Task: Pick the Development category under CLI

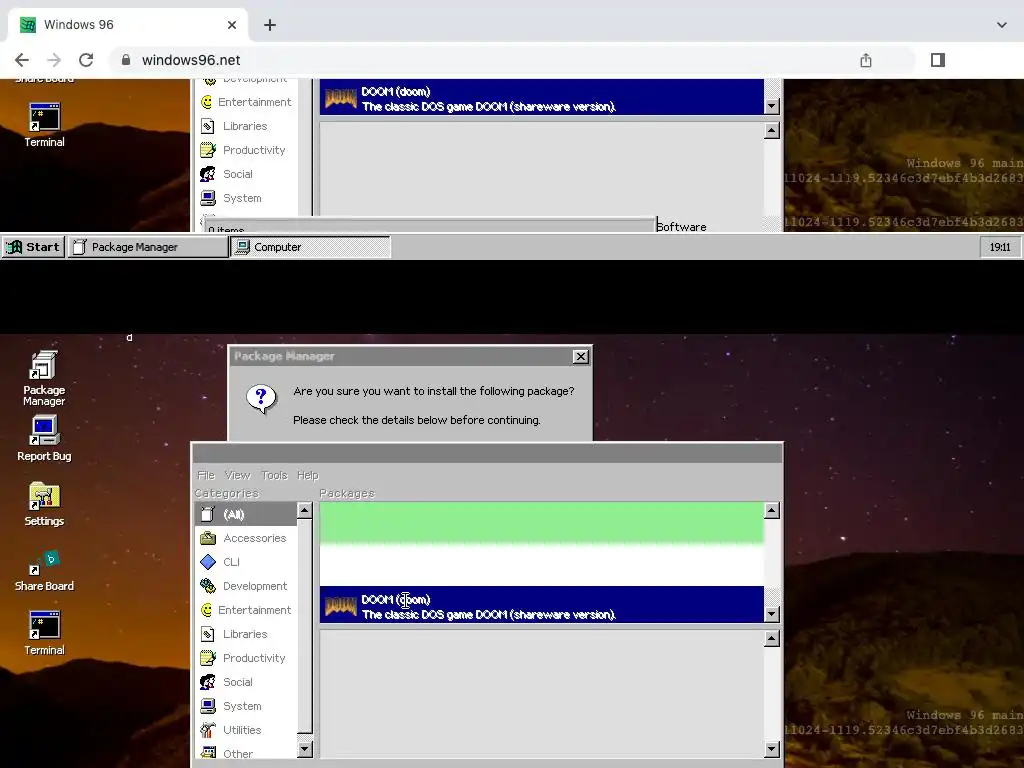Action: 246,586
